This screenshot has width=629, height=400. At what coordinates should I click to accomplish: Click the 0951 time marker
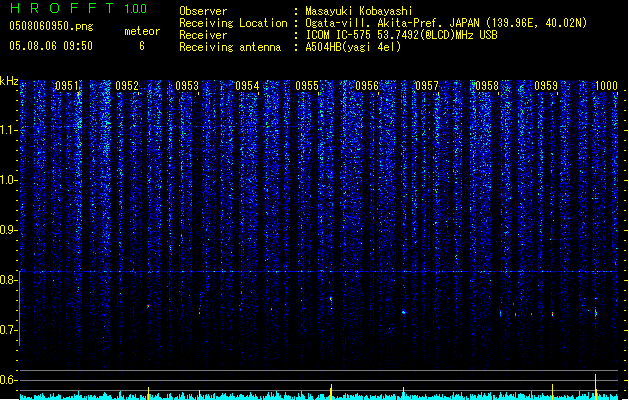pos(67,86)
